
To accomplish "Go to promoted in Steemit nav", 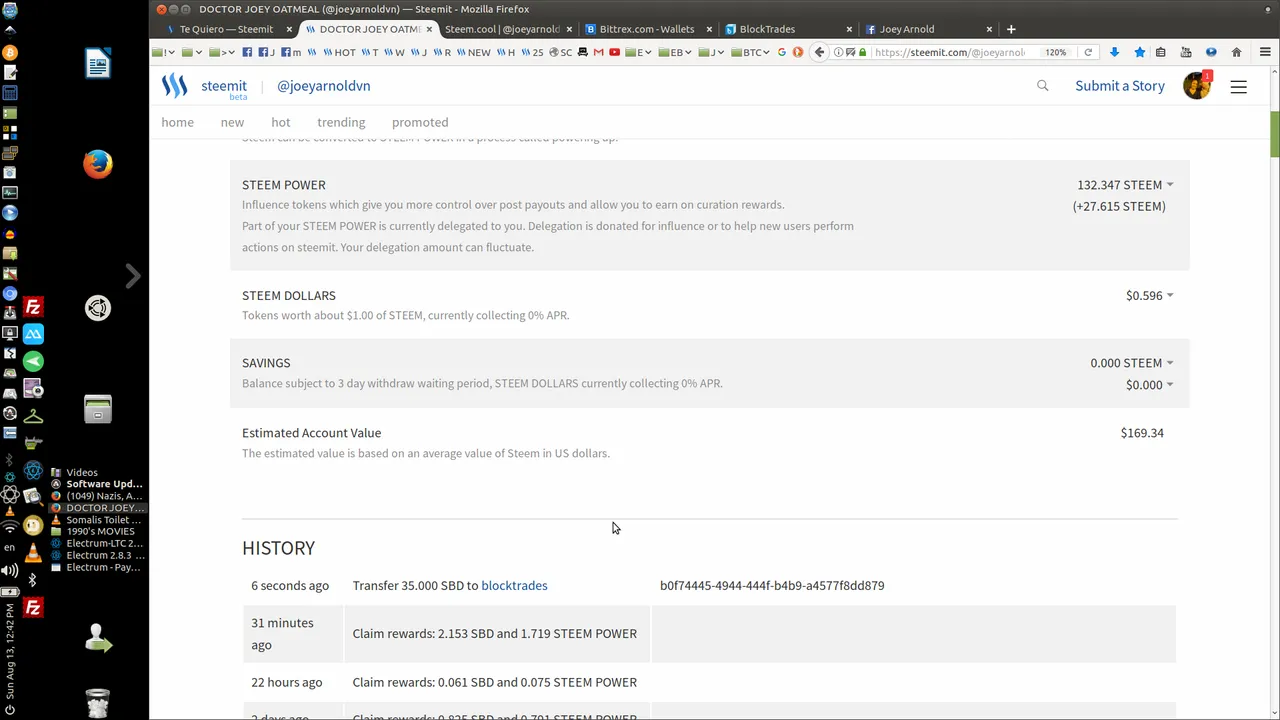I will coord(420,122).
